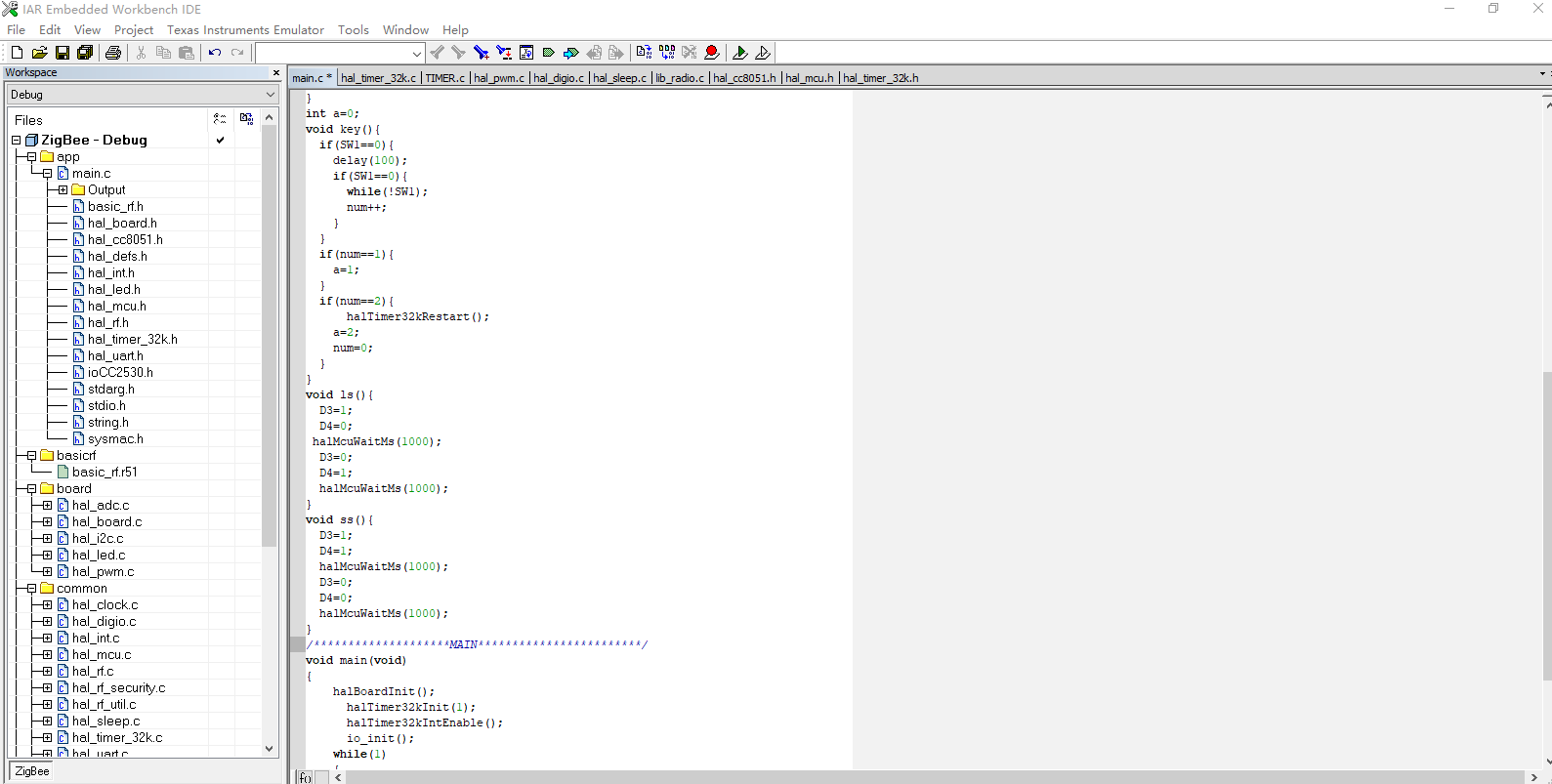The width and height of the screenshot is (1552, 784).
Task: Collapse the basicrf folder node
Action: pos(32,456)
